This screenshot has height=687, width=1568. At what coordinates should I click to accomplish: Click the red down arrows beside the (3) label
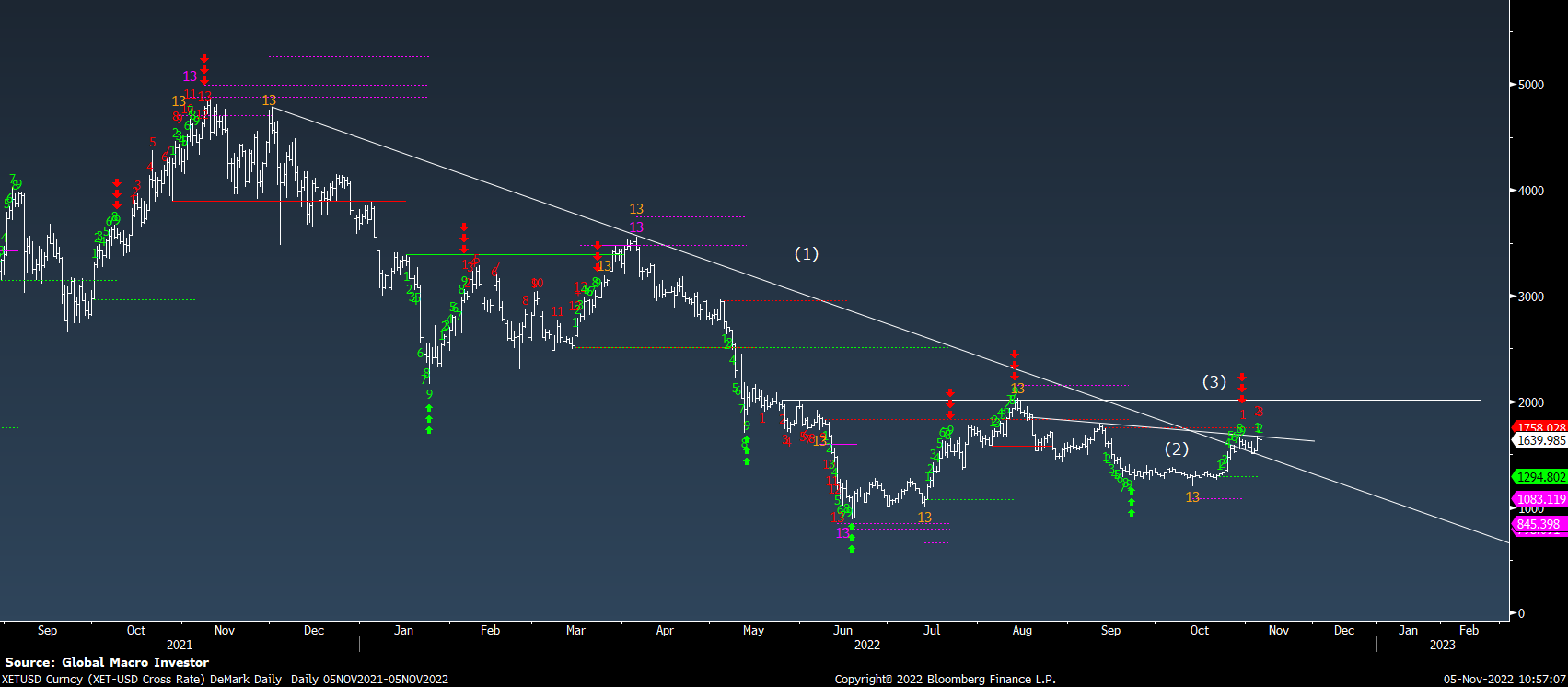(1242, 387)
